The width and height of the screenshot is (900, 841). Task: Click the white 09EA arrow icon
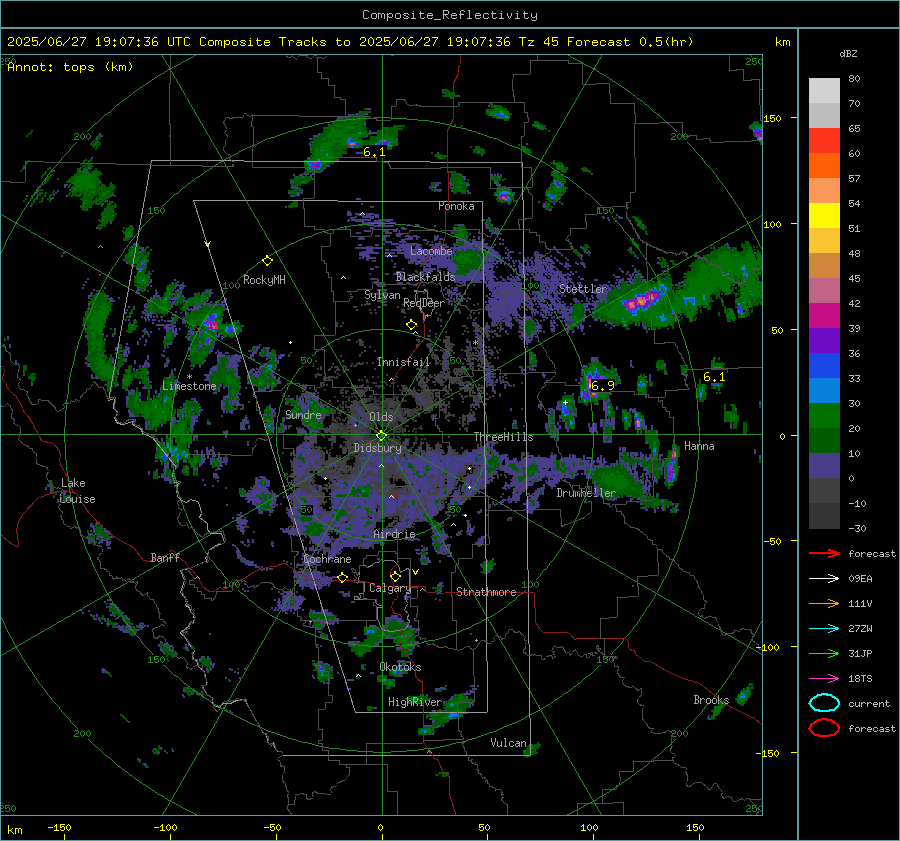pos(824,579)
